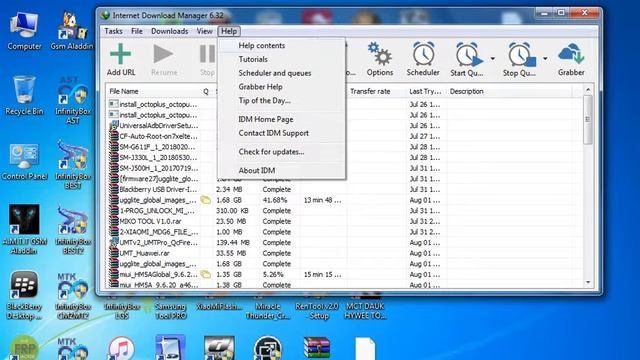This screenshot has width=640, height=360.
Task: Click queue folder icon of 5.26% download
Action: pos(206,274)
